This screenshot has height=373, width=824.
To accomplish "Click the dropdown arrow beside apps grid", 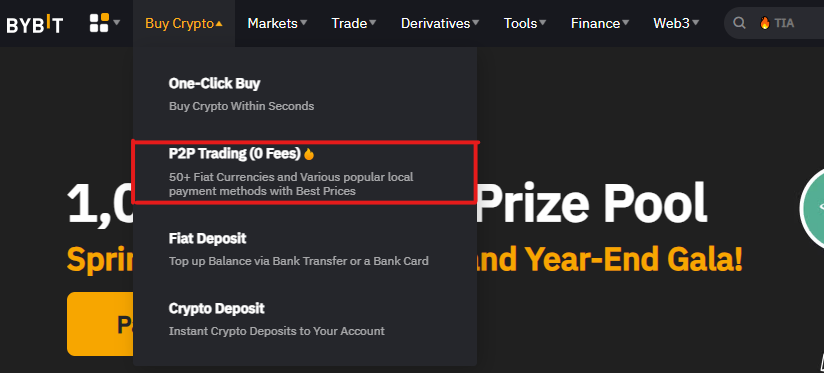I will (x=117, y=23).
